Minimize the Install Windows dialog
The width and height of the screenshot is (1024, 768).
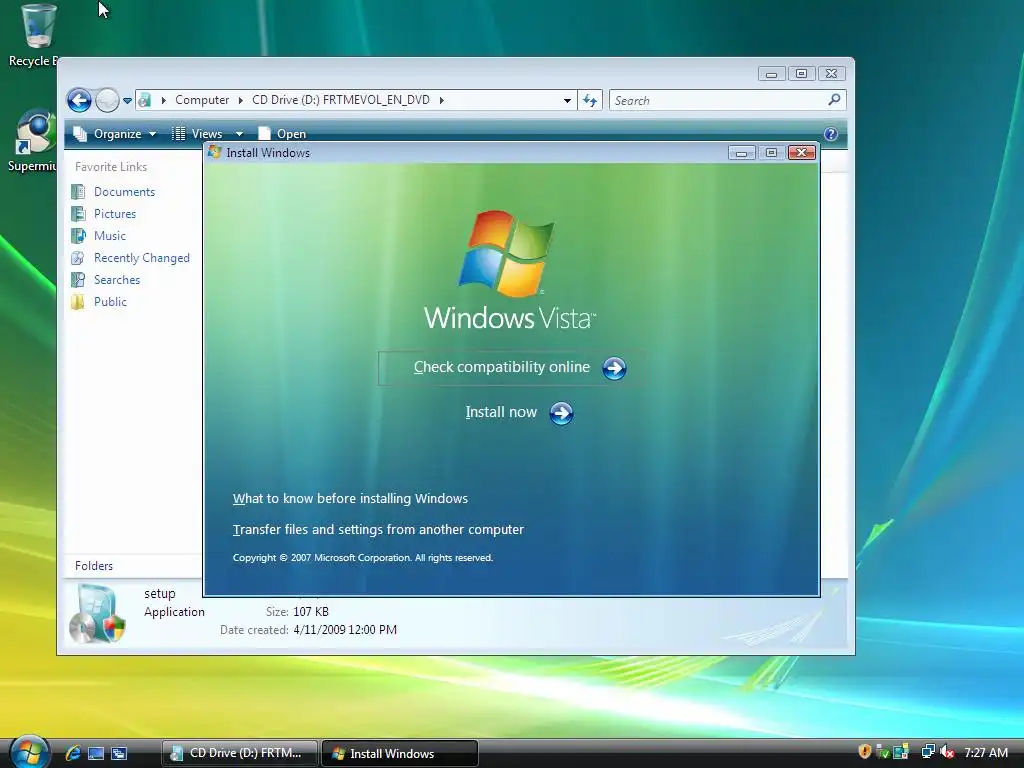coord(741,153)
